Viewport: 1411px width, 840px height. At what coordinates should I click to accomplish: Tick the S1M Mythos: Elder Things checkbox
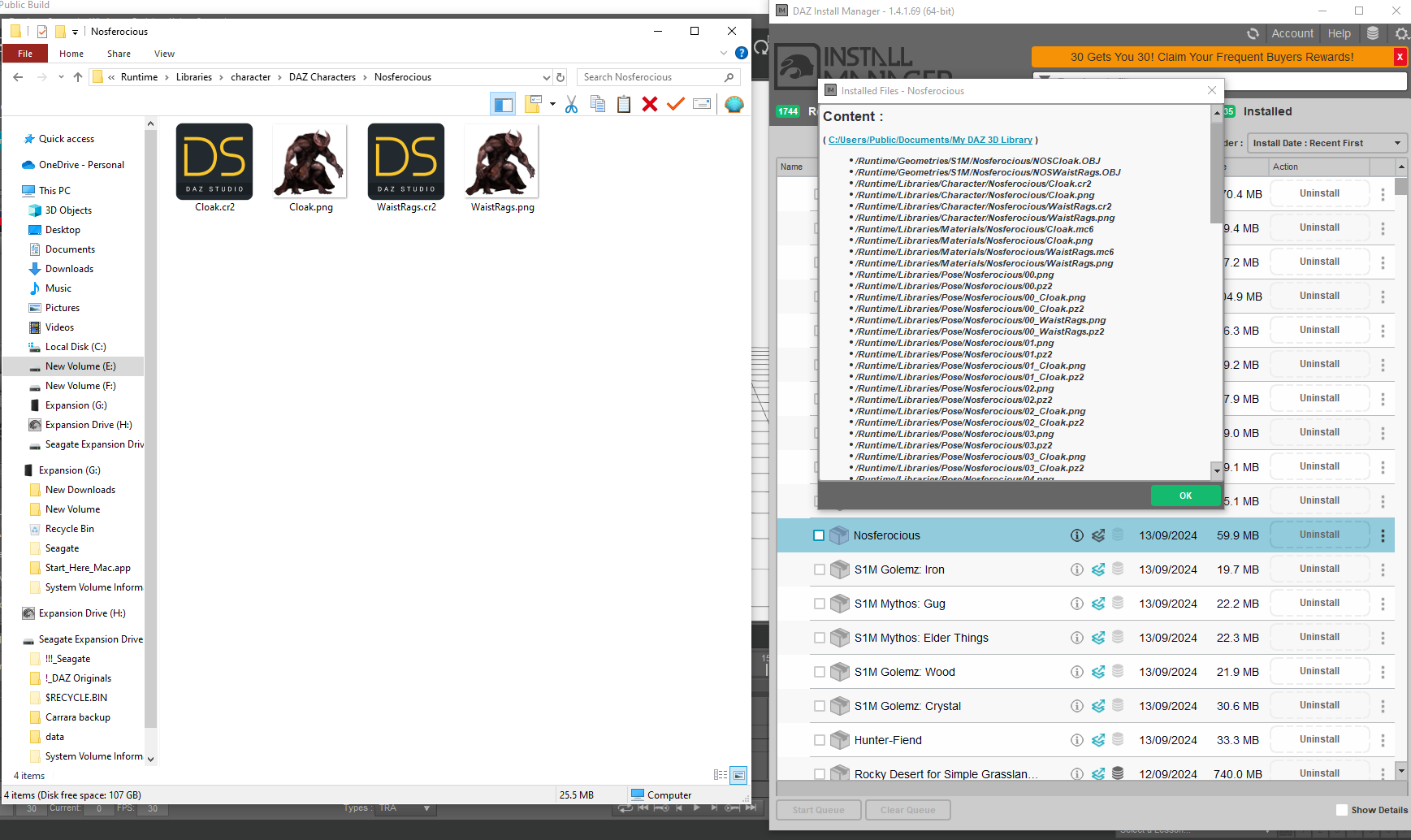(819, 638)
